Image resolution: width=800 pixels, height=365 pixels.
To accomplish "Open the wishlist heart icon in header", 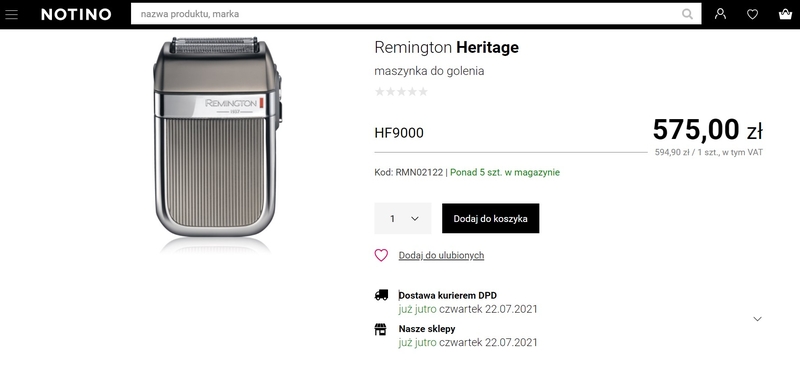I will (x=753, y=14).
